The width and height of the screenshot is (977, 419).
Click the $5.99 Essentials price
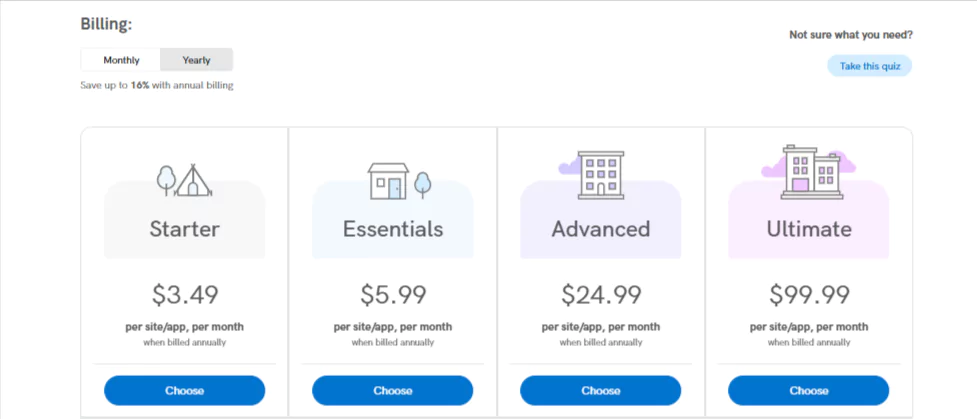pyautogui.click(x=393, y=294)
